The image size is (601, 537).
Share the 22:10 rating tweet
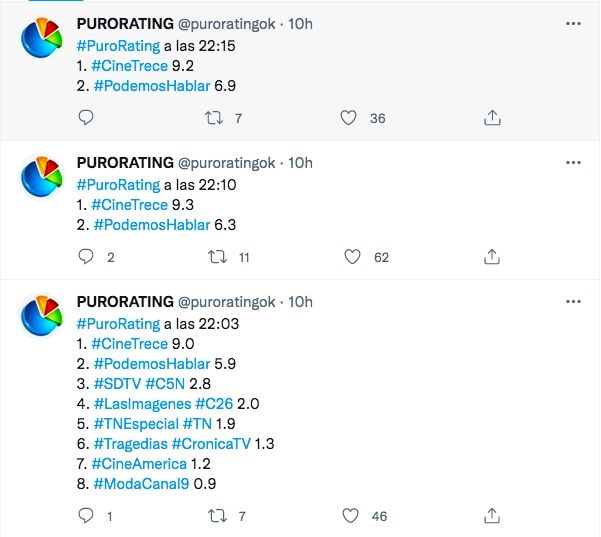(x=492, y=257)
